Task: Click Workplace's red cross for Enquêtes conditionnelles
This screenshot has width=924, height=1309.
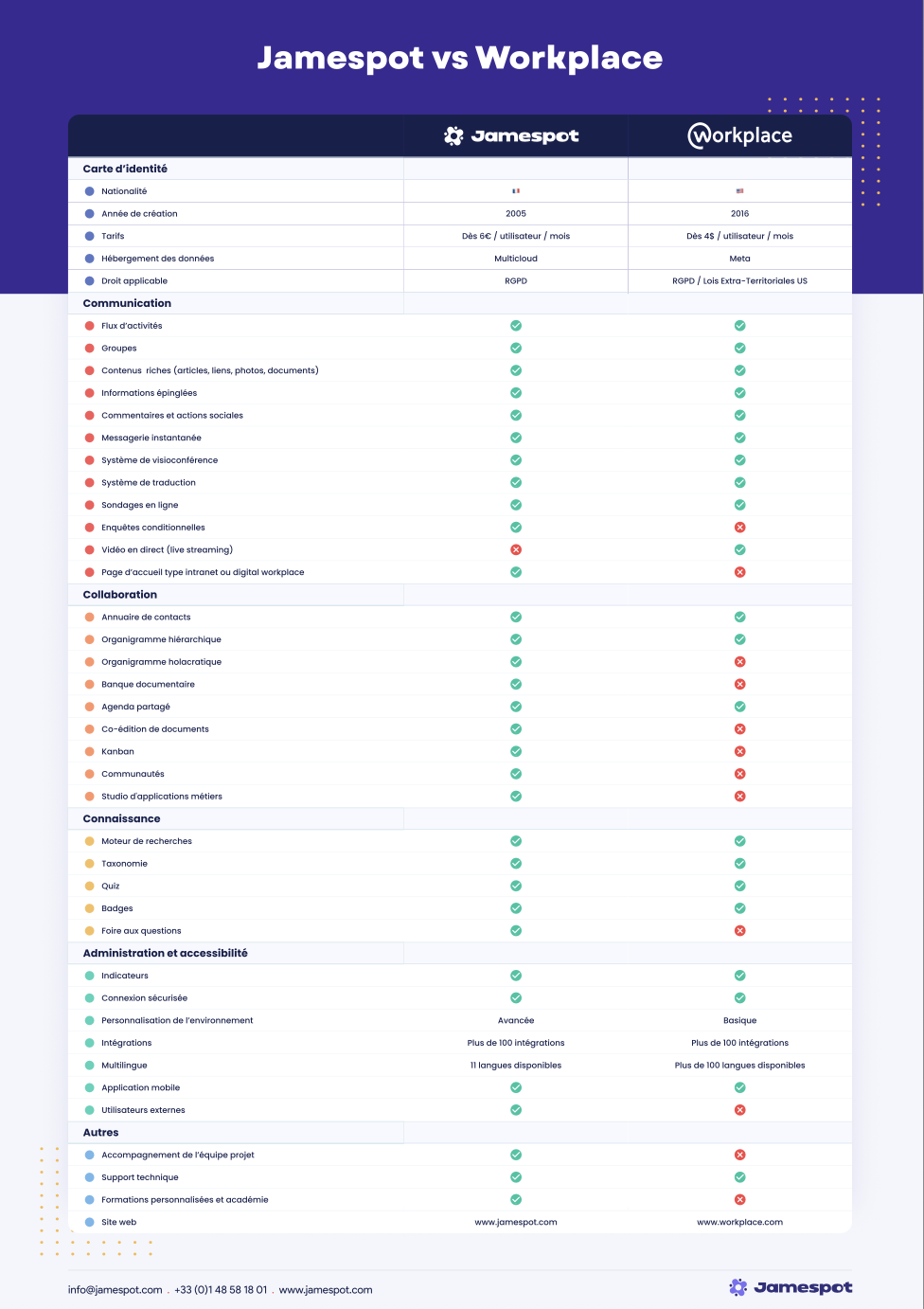Action: [740, 528]
